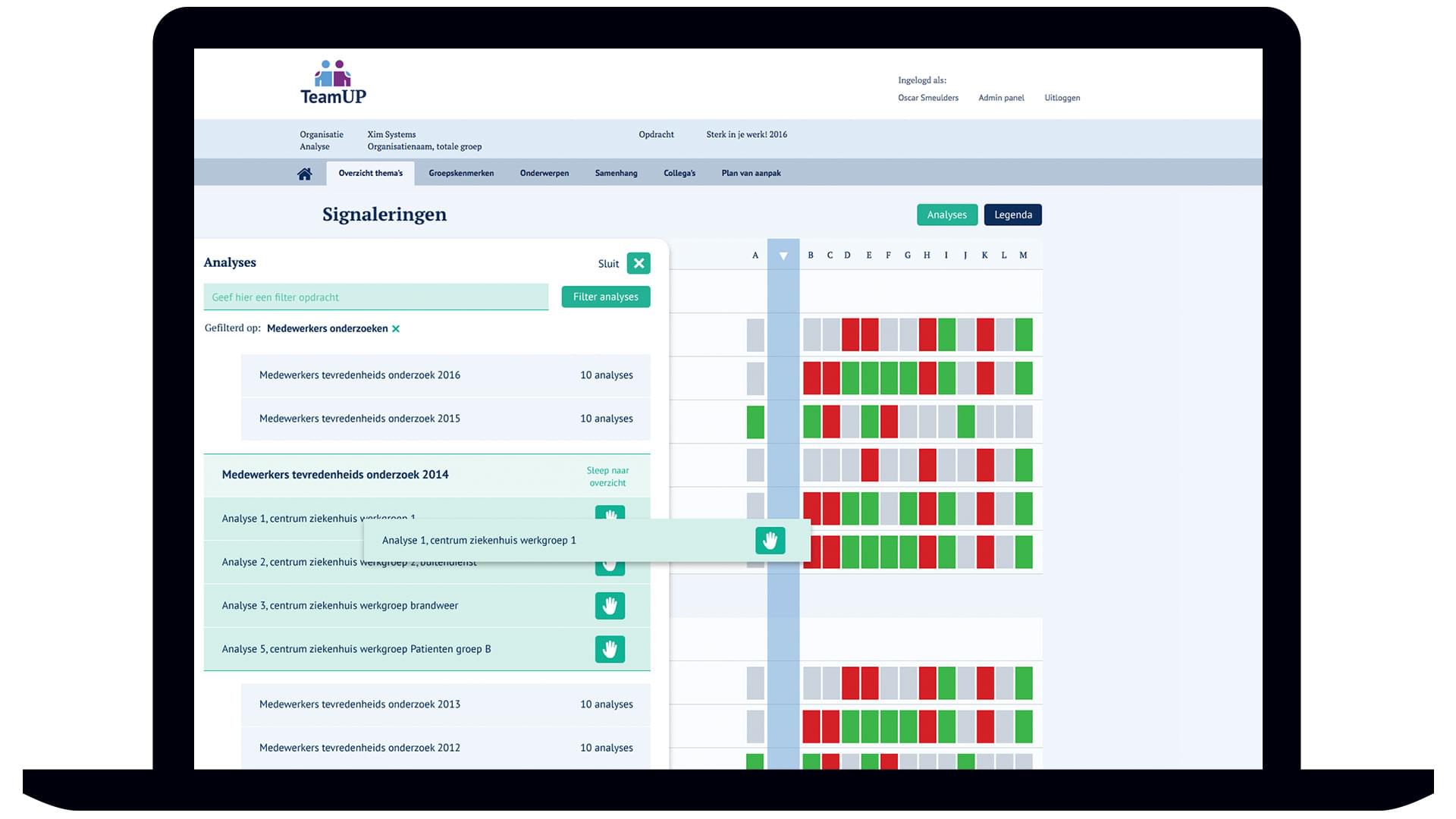Click column header D
Viewport: 1456px width, 819px height.
point(848,256)
